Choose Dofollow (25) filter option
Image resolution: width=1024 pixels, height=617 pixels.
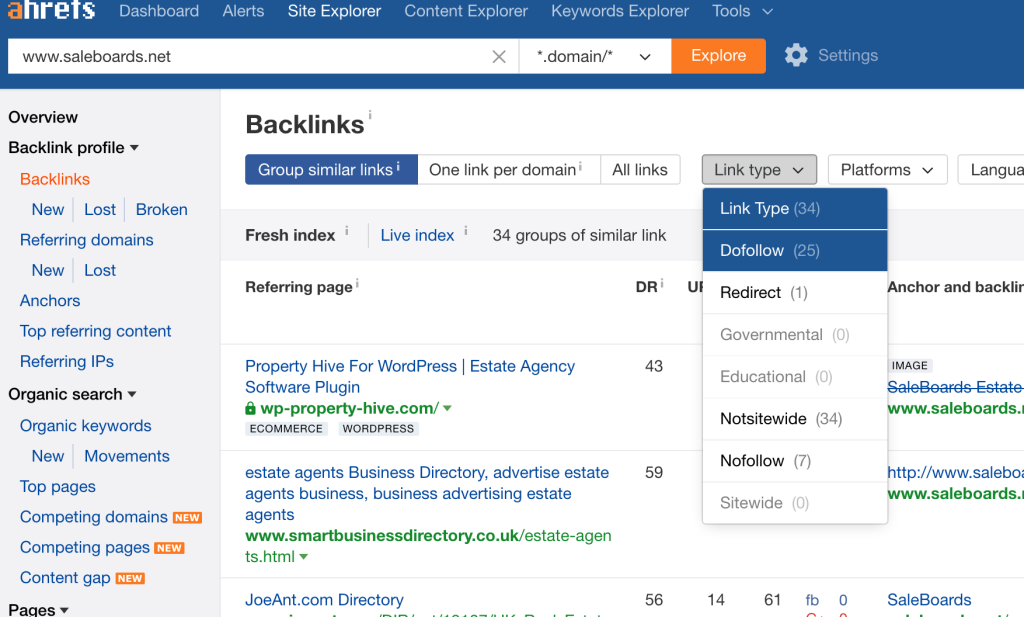[x=795, y=251]
